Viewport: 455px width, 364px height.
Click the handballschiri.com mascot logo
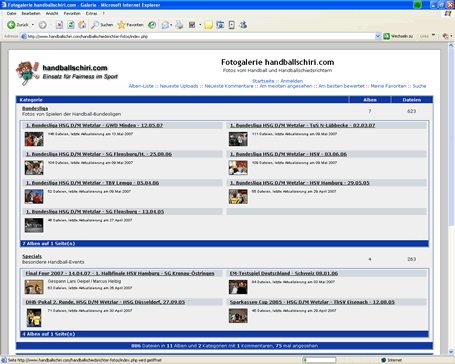[x=27, y=72]
